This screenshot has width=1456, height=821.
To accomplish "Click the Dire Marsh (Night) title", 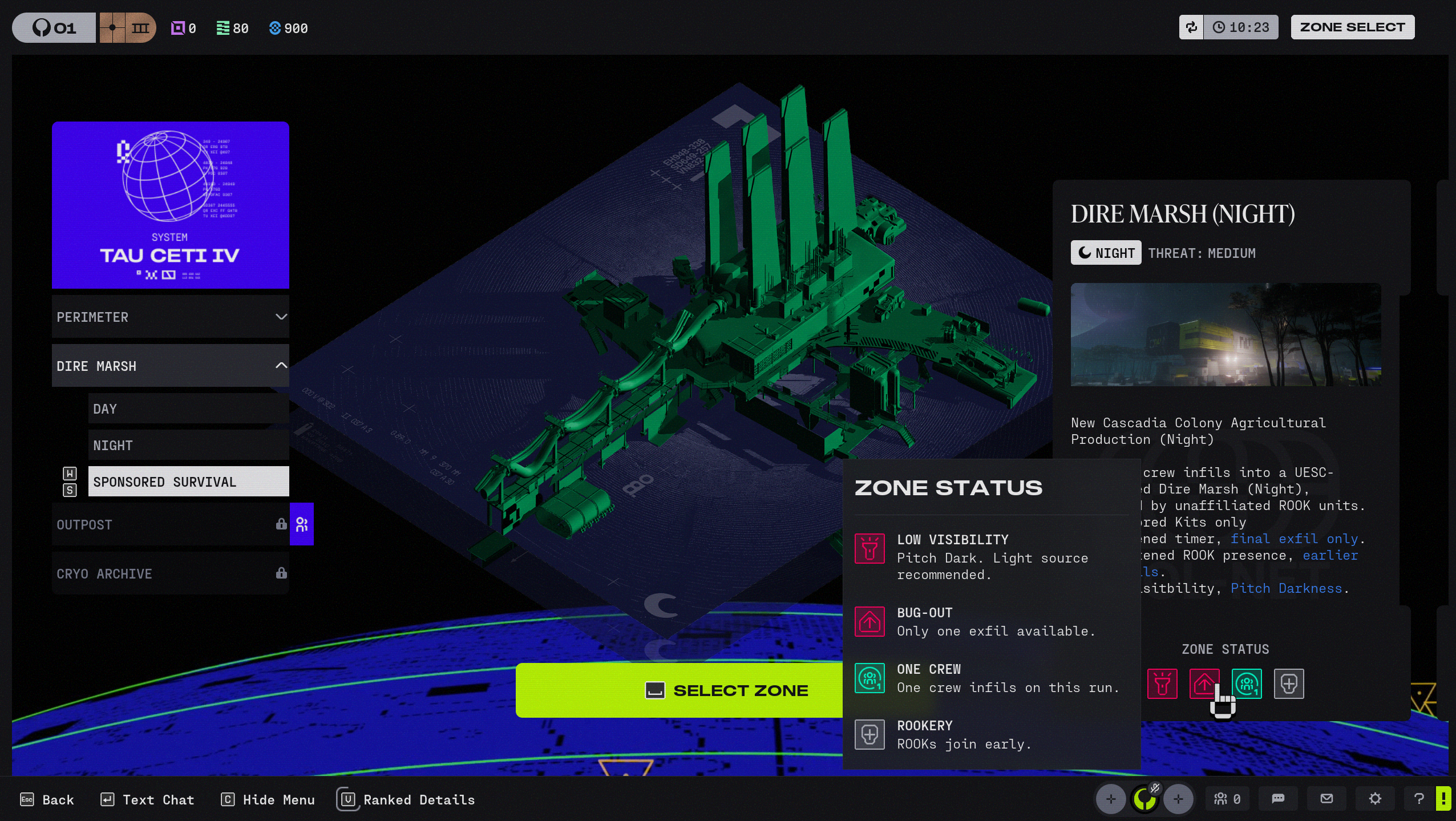I will pos(1183,215).
